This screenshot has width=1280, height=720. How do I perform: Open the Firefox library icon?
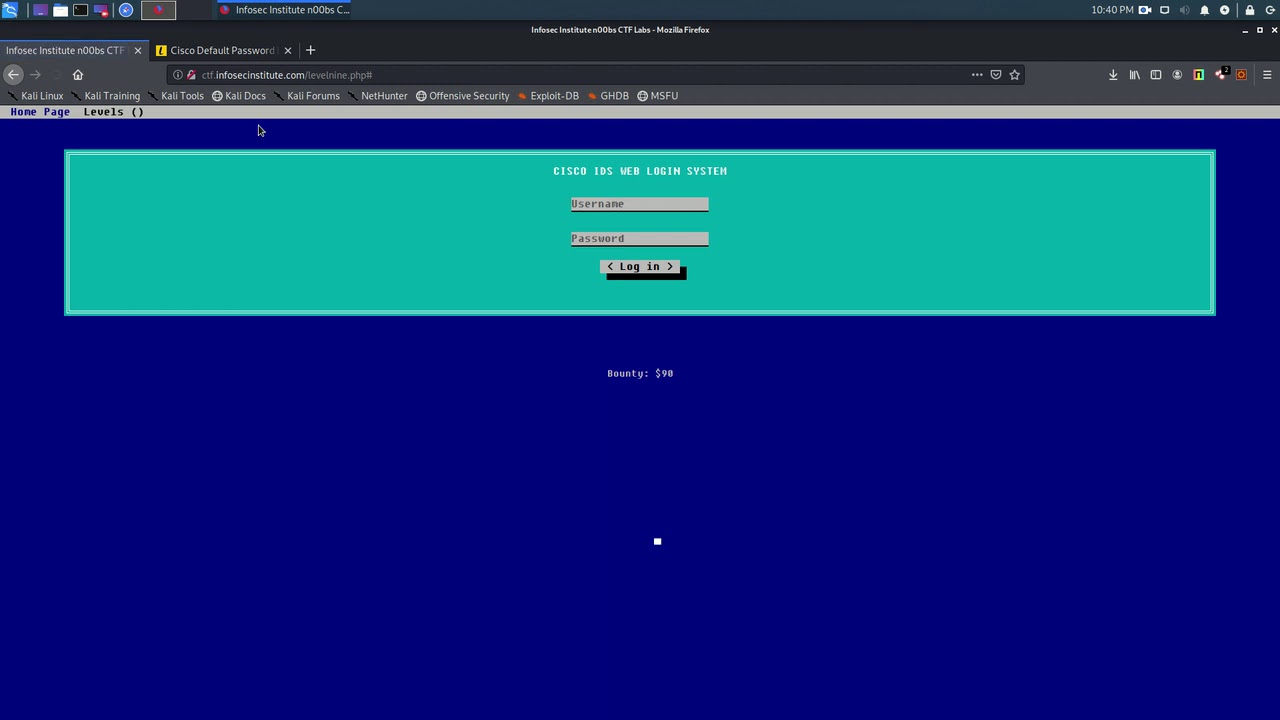pos(1135,75)
